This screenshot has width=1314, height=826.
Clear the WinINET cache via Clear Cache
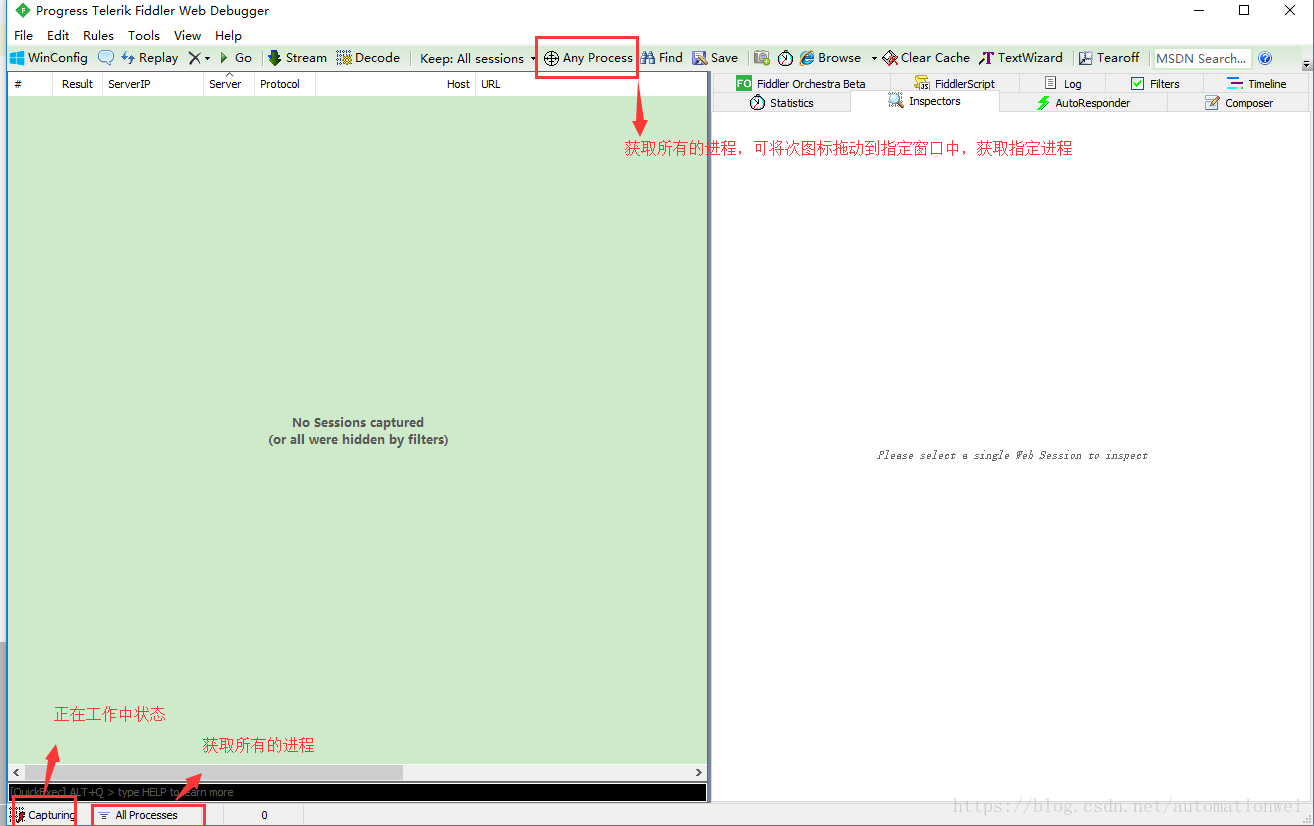(x=926, y=58)
